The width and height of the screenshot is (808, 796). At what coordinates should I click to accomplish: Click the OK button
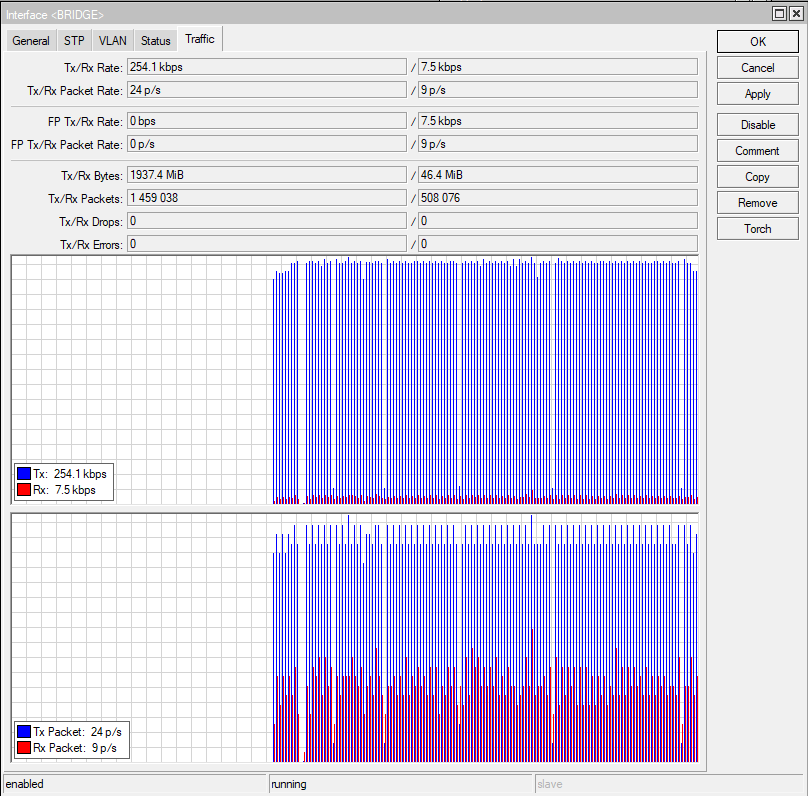pos(757,42)
